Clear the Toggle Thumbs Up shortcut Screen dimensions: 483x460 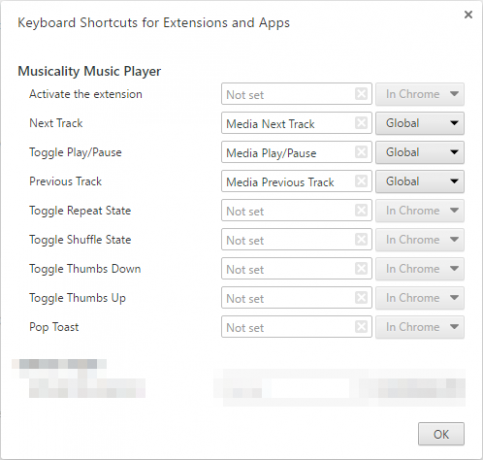coord(361,298)
